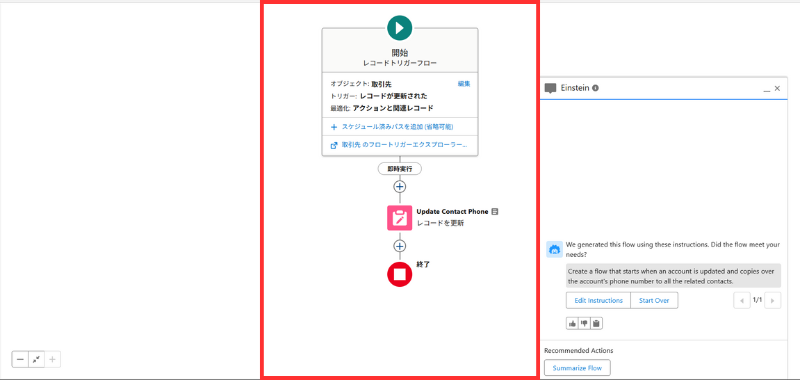Click the Recommended Actions heading
This screenshot has height=380, width=800.
coord(579,350)
